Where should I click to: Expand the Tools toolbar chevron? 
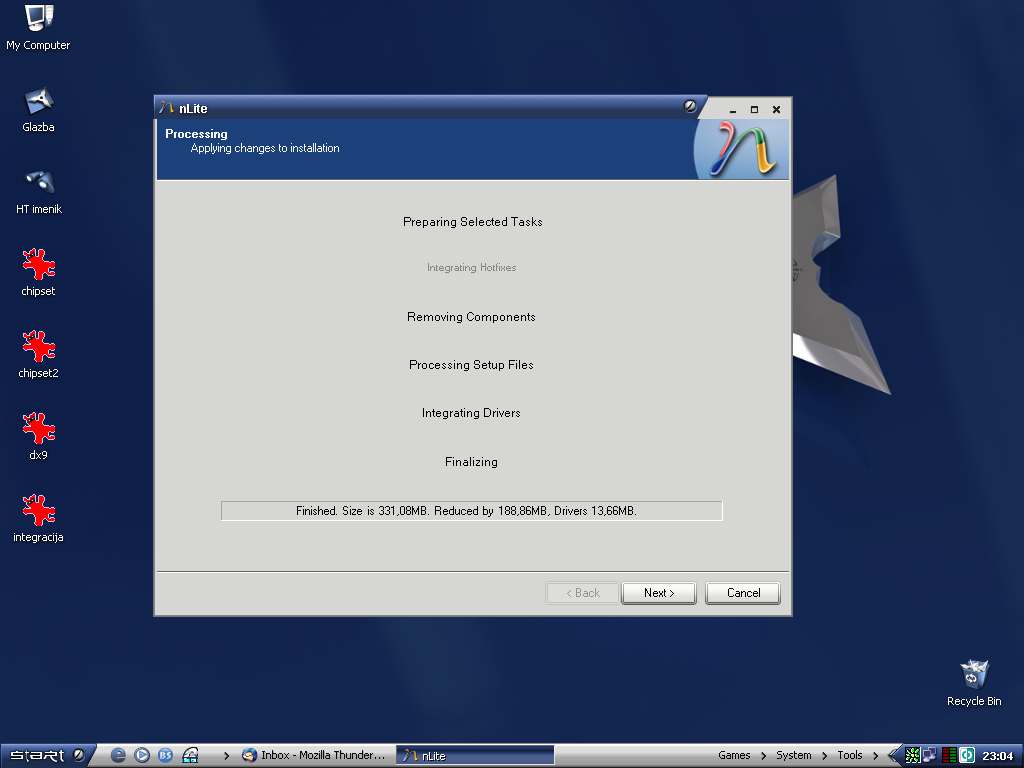tap(876, 755)
